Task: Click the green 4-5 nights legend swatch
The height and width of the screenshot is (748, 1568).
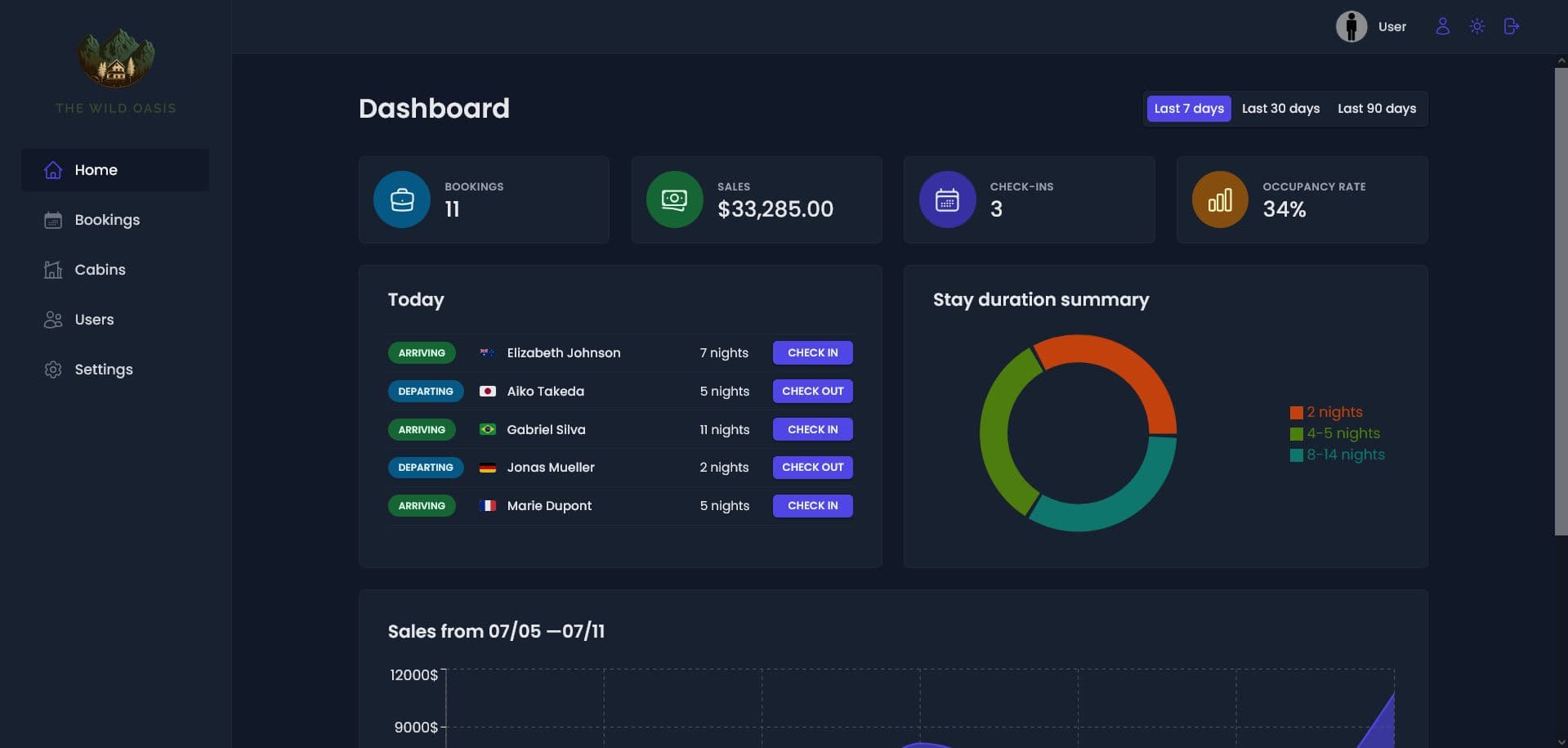Action: pos(1296,434)
